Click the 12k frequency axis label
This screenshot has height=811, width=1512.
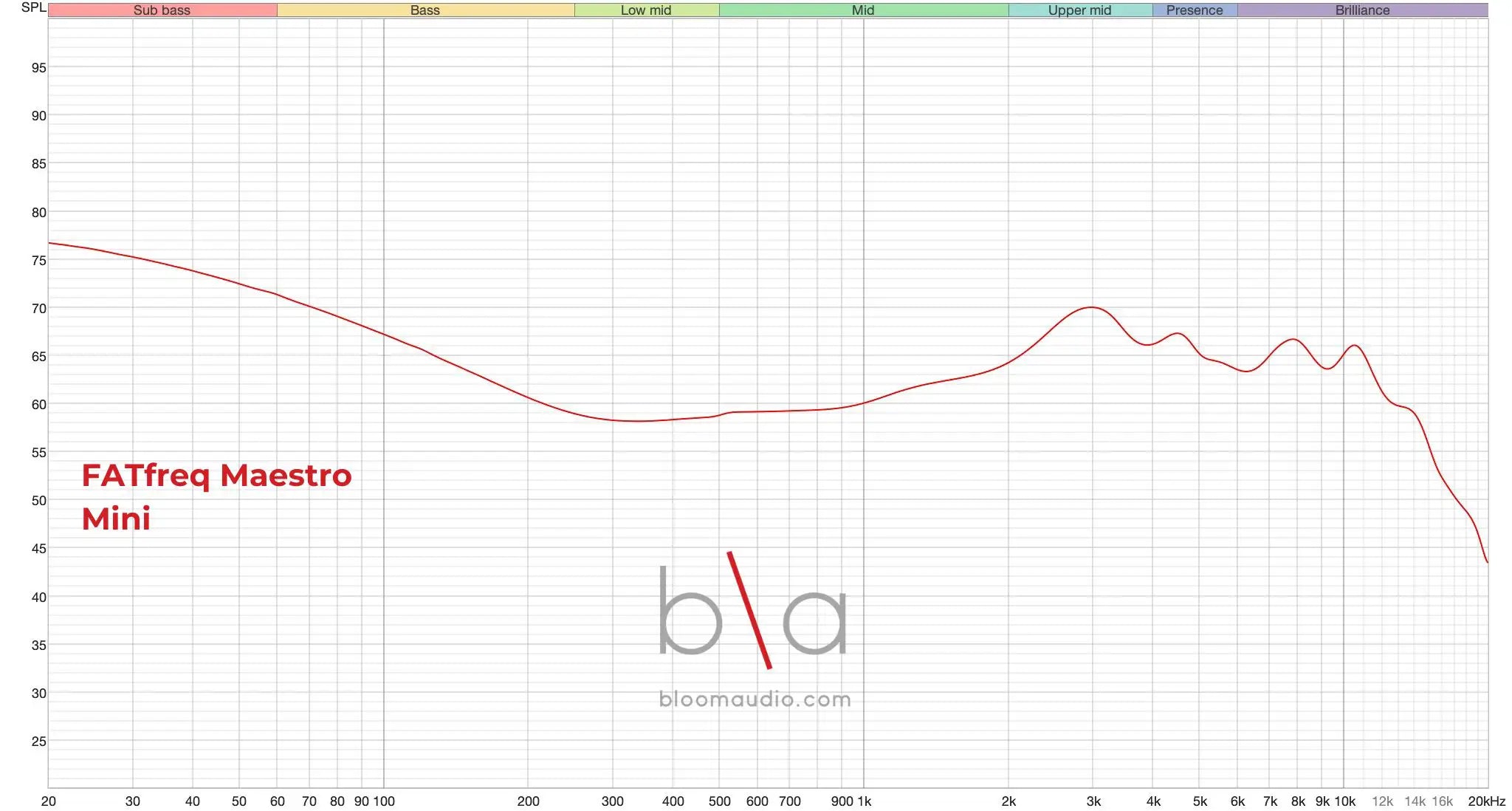[1382, 801]
